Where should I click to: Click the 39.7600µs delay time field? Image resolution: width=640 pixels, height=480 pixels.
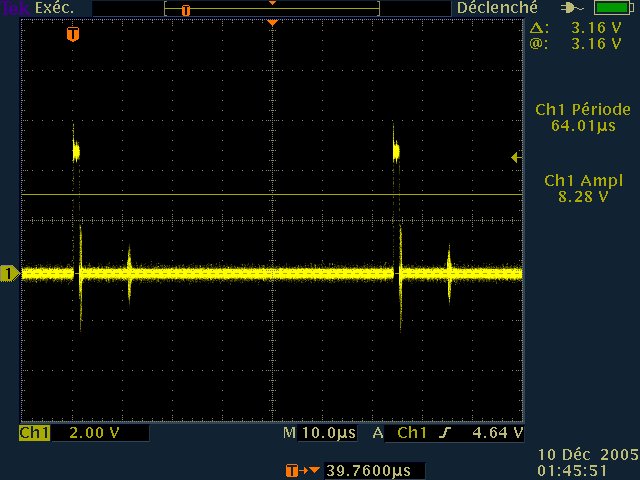[x=369, y=470]
